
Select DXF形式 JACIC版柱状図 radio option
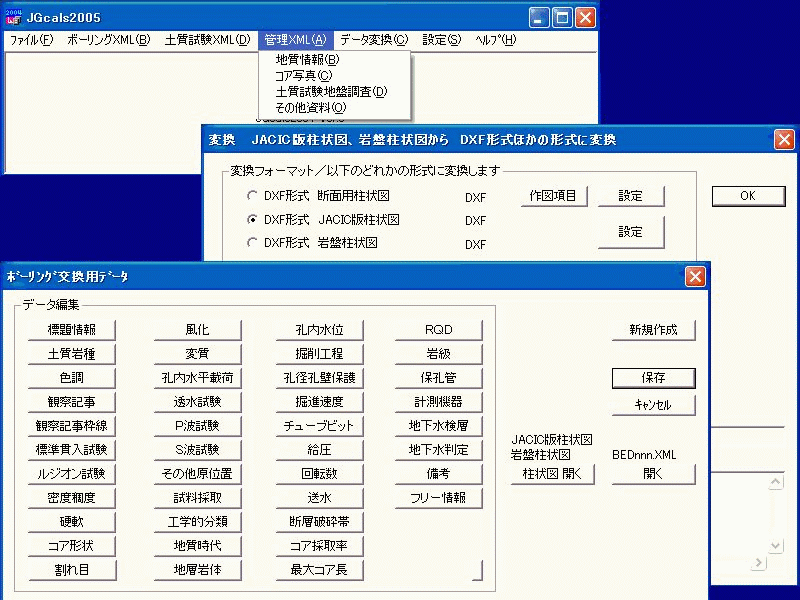(x=252, y=220)
